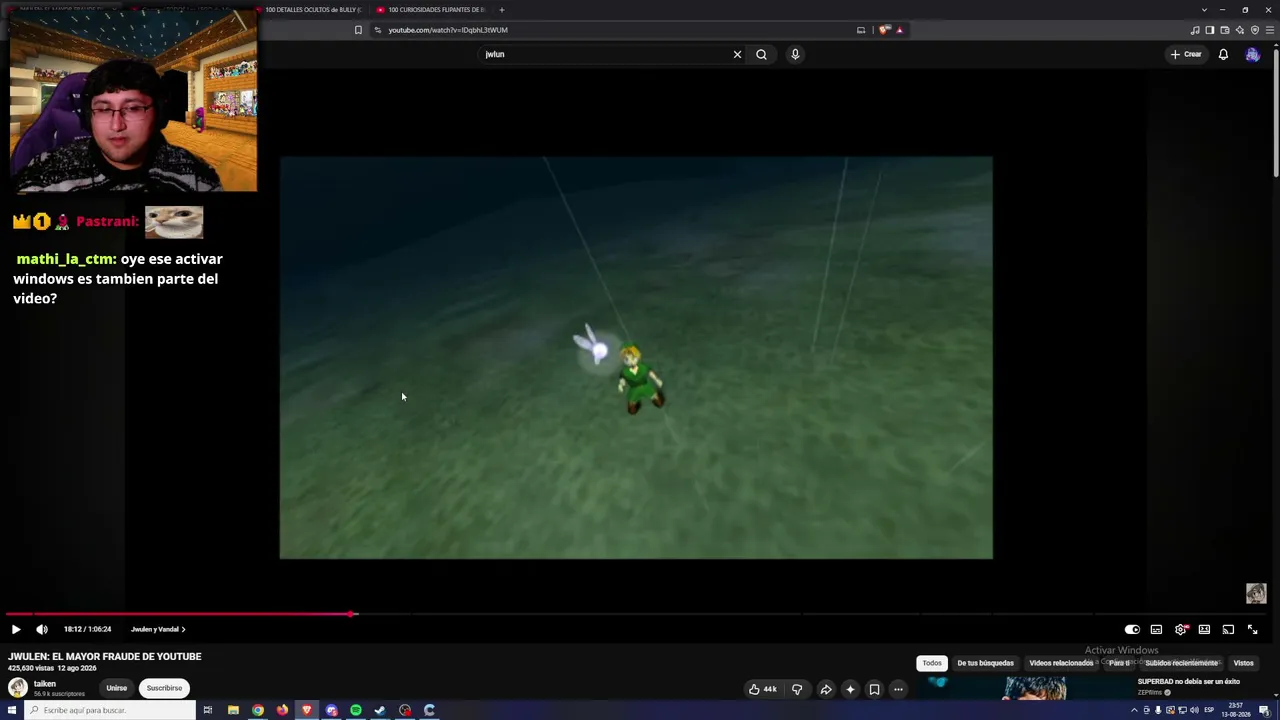Open Firefox from the taskbar
The width and height of the screenshot is (1280, 720).
click(282, 710)
